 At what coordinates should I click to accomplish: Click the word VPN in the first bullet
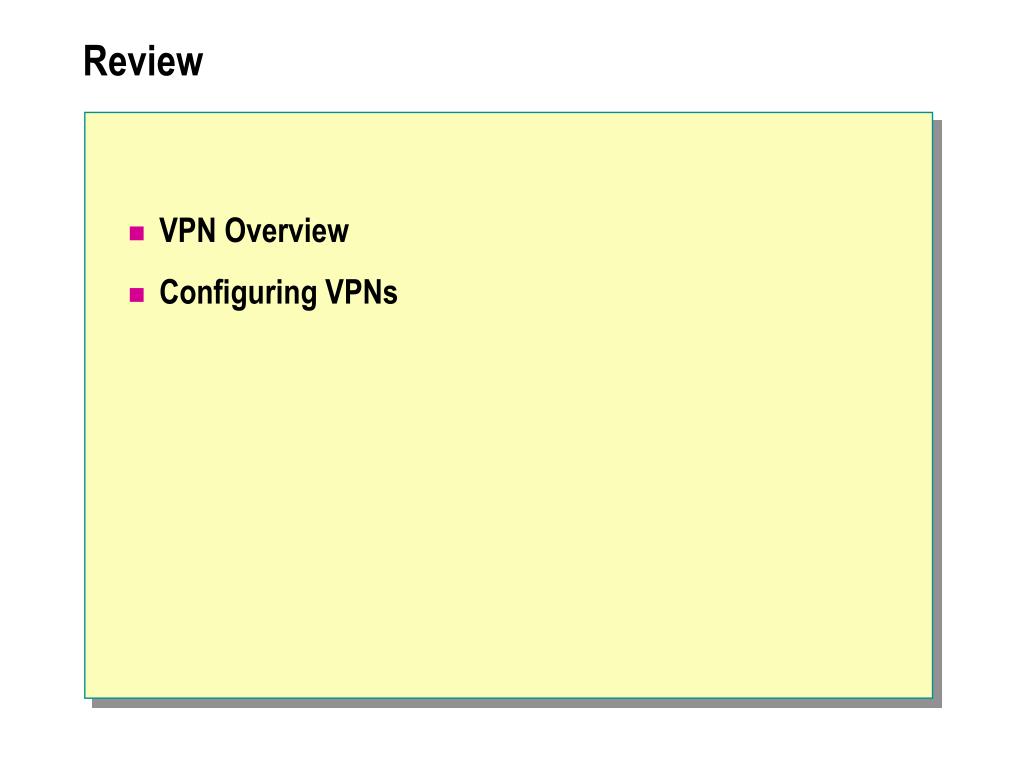[x=188, y=231]
